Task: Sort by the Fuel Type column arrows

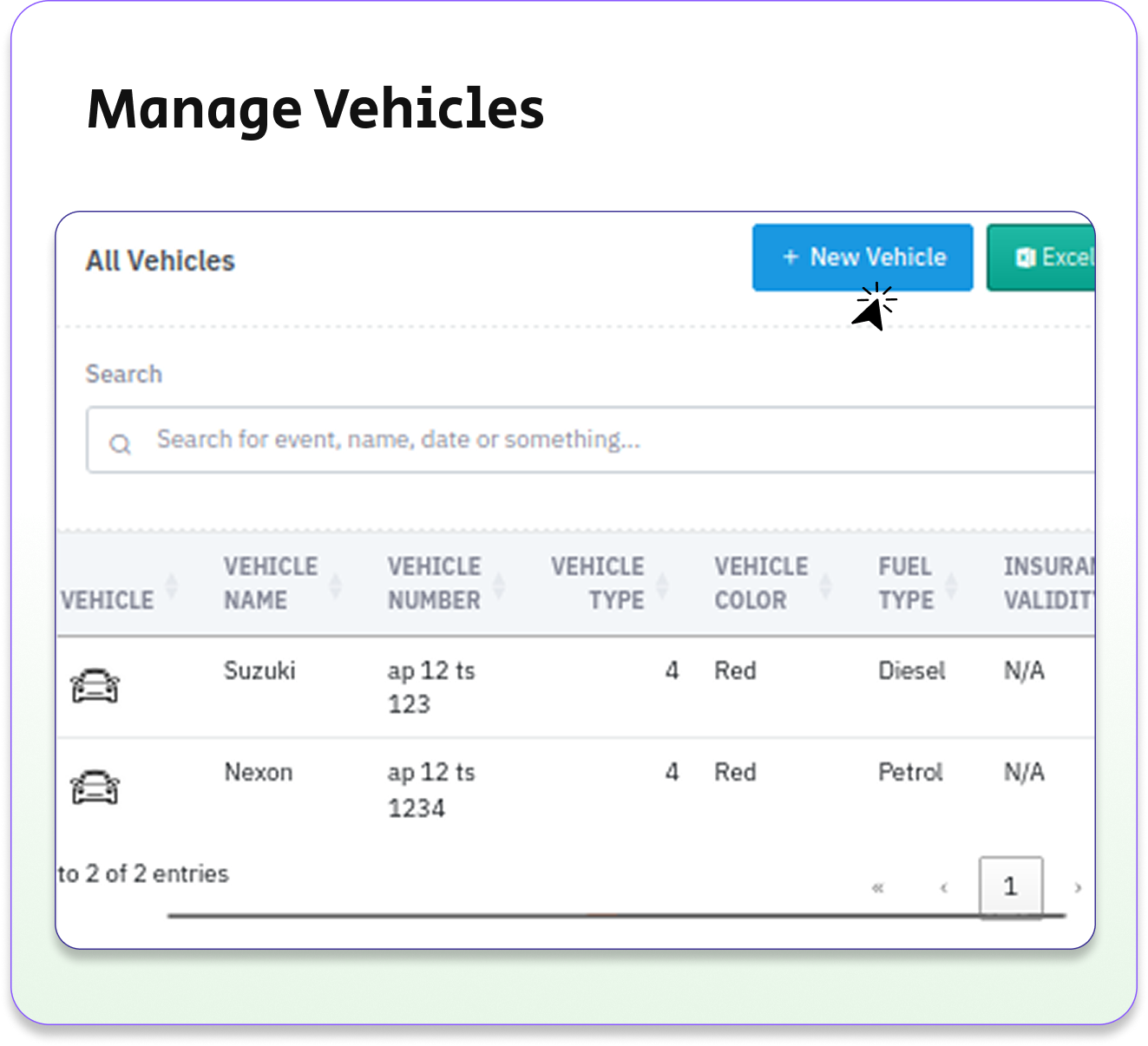Action: coord(951,585)
